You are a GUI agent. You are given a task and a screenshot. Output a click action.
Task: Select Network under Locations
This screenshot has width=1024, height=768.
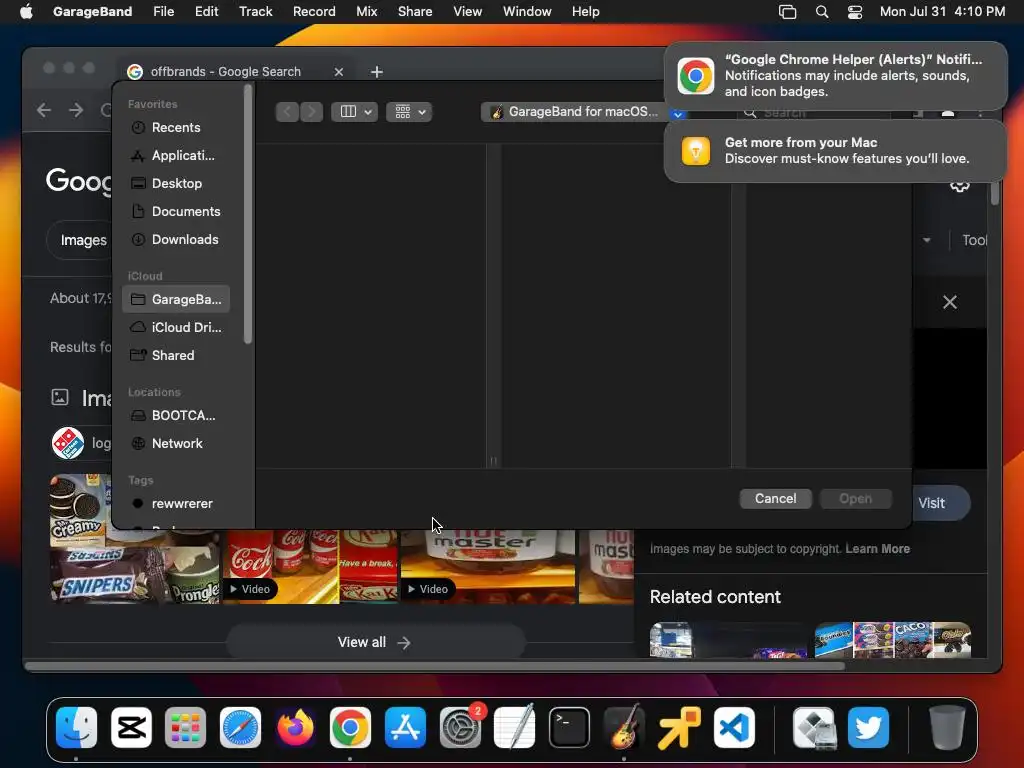tap(176, 443)
